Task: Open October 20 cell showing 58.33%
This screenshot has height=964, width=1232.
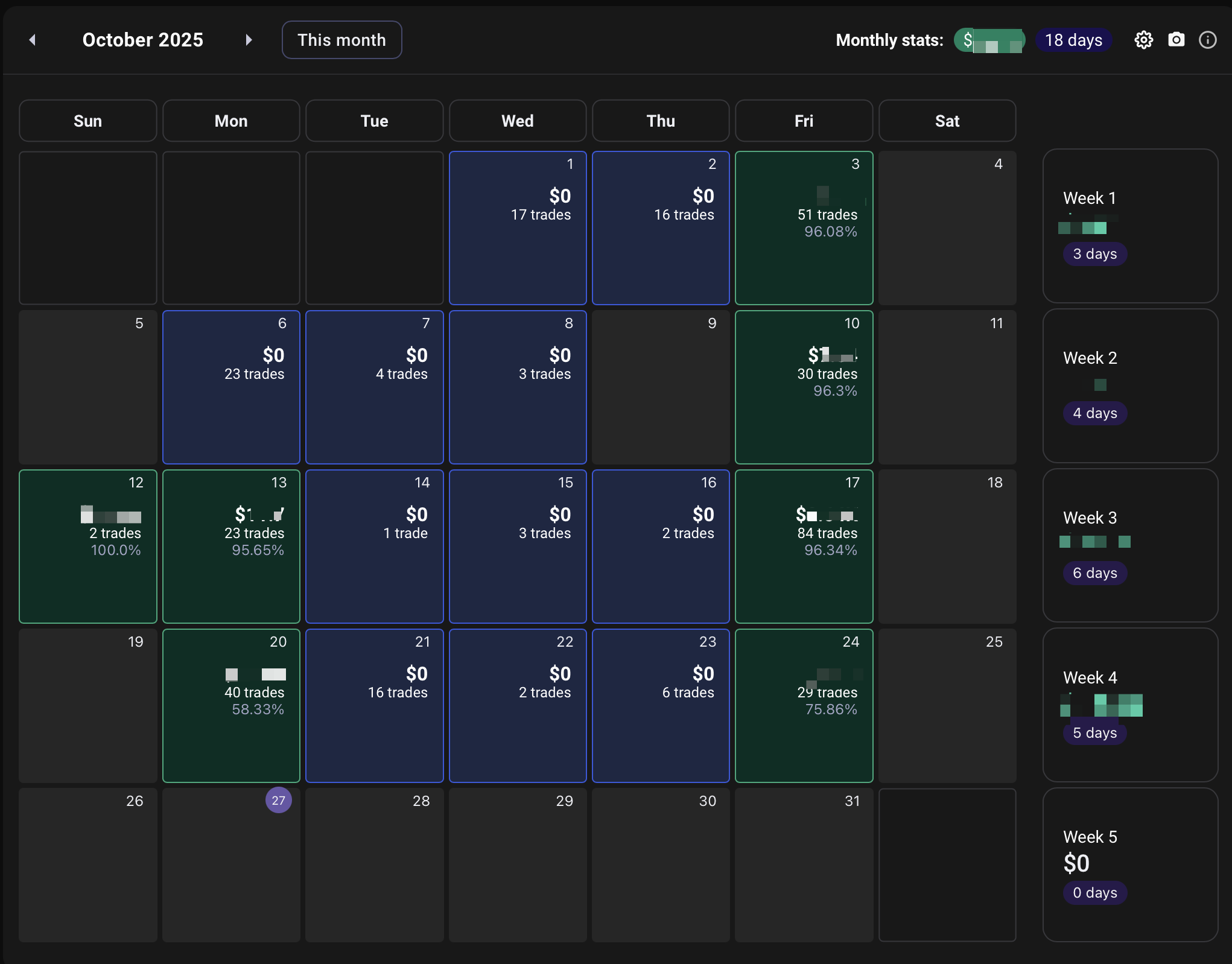Action: click(231, 705)
